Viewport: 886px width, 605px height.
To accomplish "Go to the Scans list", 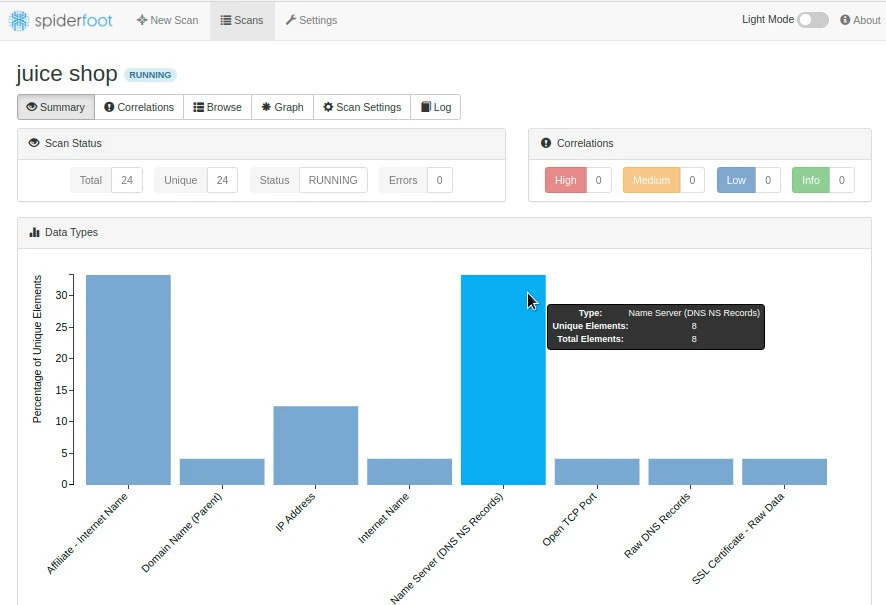I will click(242, 20).
